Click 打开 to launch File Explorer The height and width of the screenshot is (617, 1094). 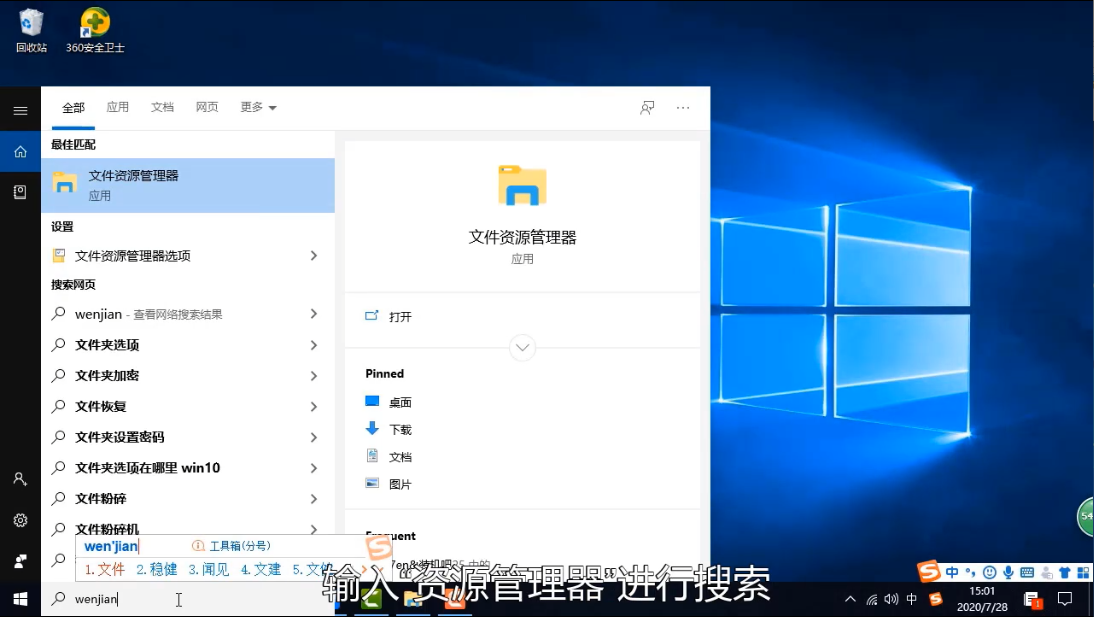coord(400,317)
